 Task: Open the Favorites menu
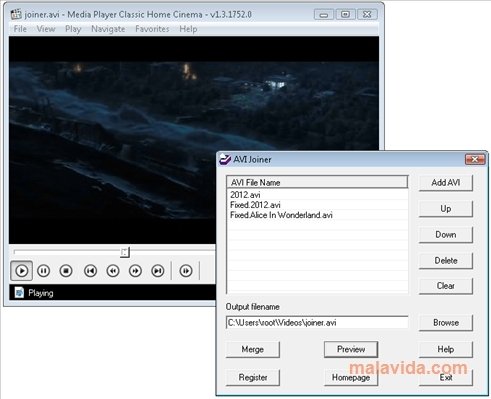(152, 29)
